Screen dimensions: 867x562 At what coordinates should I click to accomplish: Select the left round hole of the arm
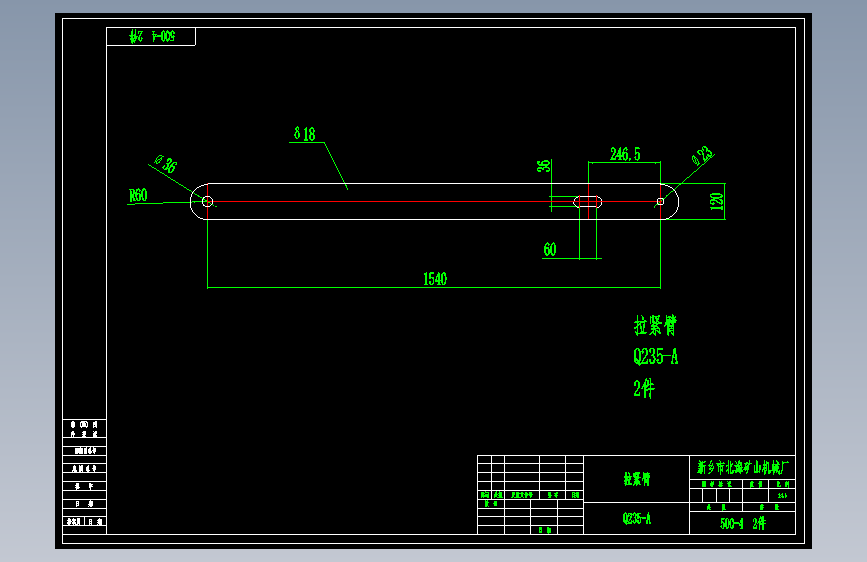(207, 201)
